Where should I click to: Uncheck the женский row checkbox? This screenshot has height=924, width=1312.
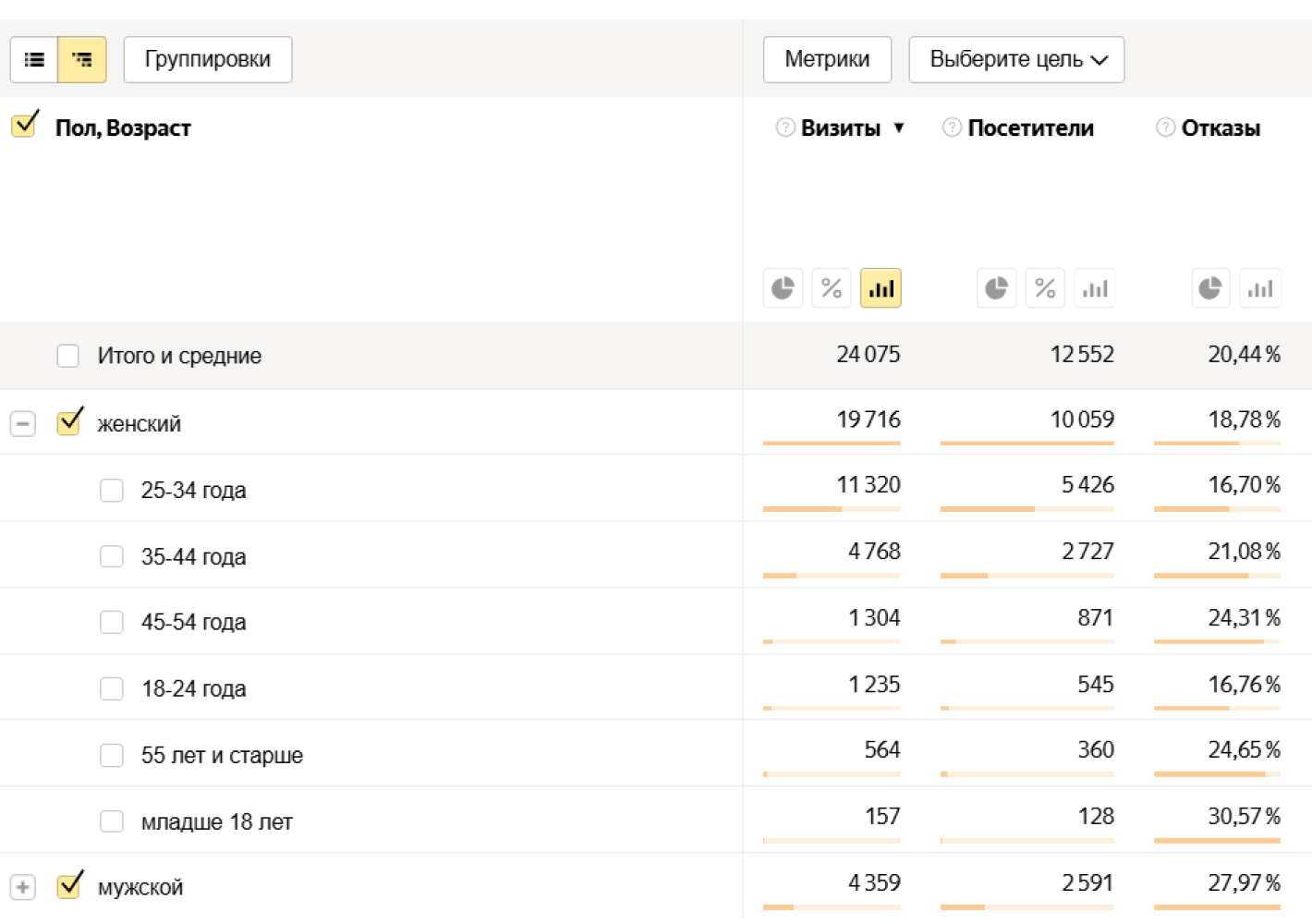tap(69, 422)
